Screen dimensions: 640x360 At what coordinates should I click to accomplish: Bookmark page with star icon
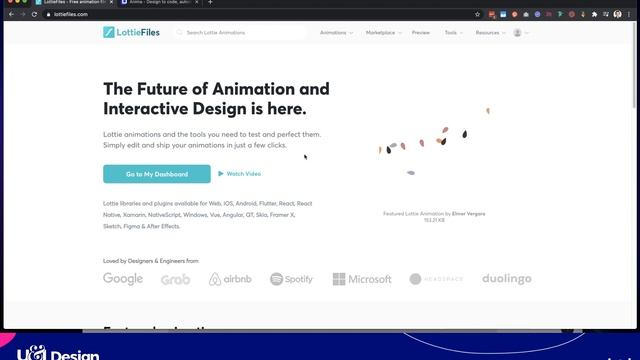pos(478,14)
